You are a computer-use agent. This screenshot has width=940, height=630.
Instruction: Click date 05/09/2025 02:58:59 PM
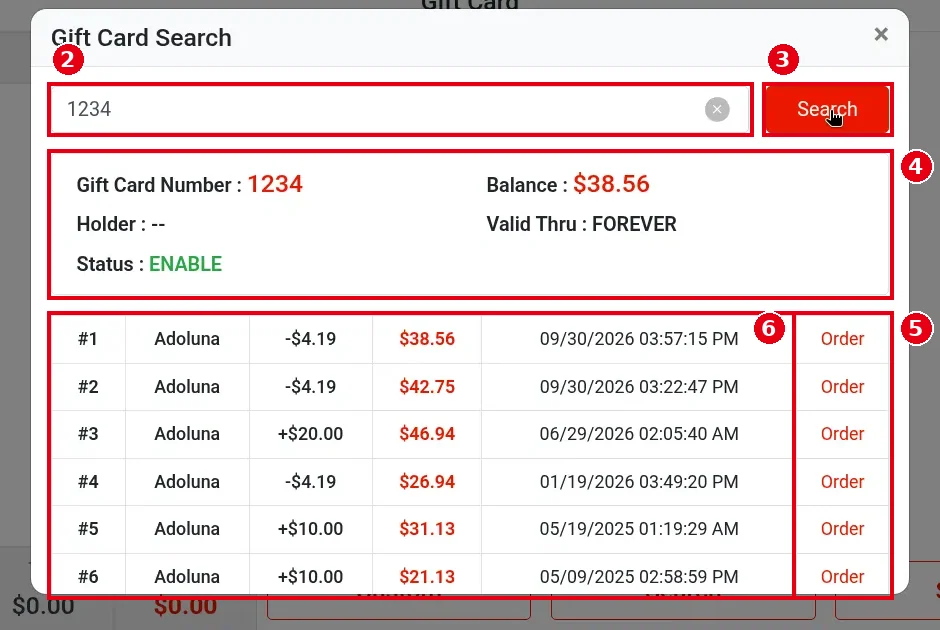click(x=638, y=577)
